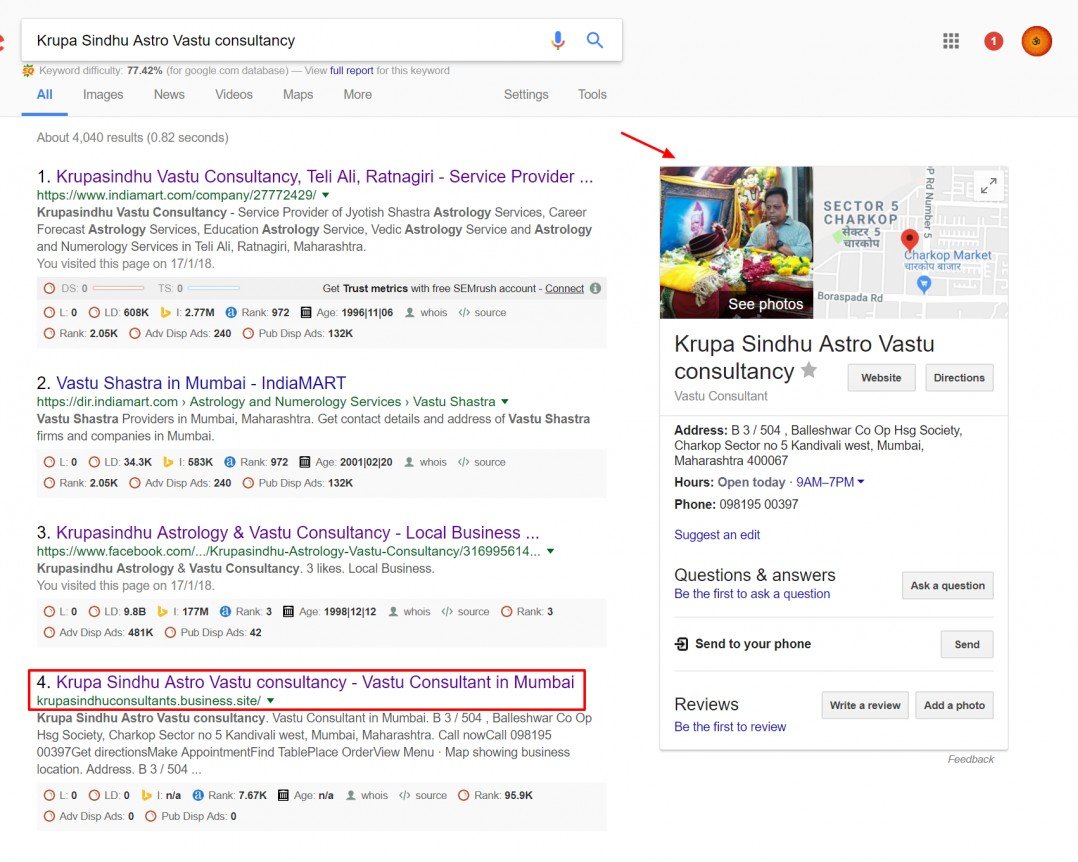Click the Age archive icon in result 1
Screen dimensions: 1078x862
pos(306,312)
